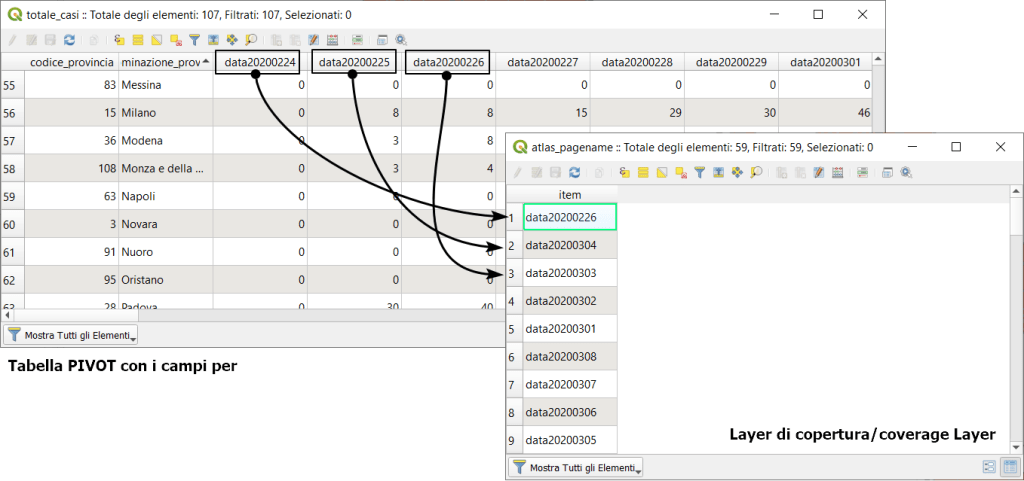The image size is (1024, 481).
Task: Switch atlas_pagename to table view
Action: click(x=1009, y=466)
